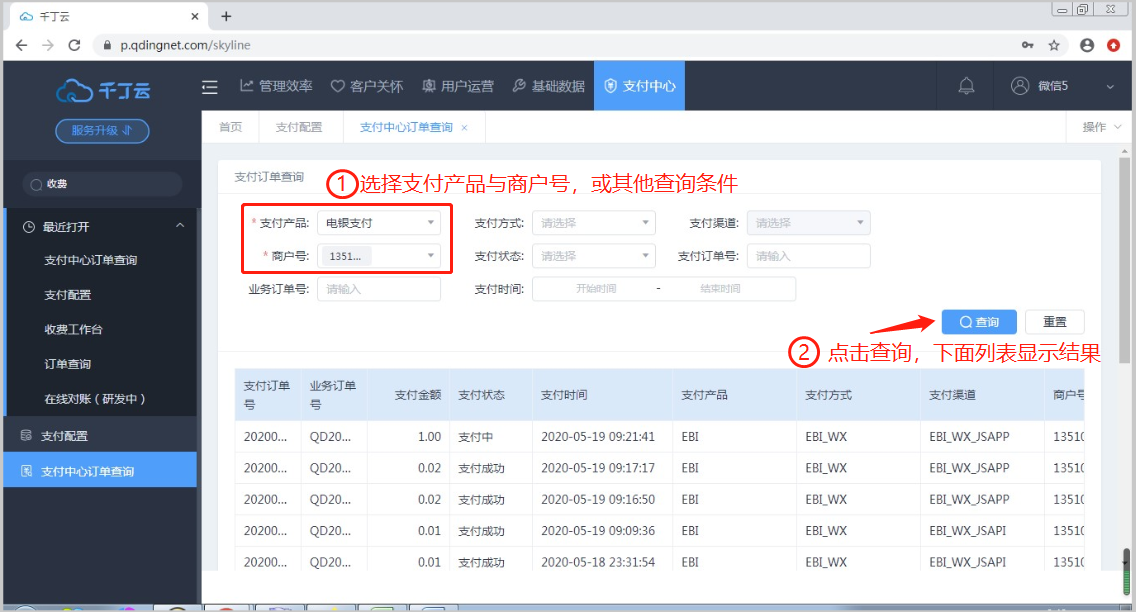1136x612 pixels.
Task: Click the 千丁云 cloud logo
Action: pyautogui.click(x=103, y=91)
